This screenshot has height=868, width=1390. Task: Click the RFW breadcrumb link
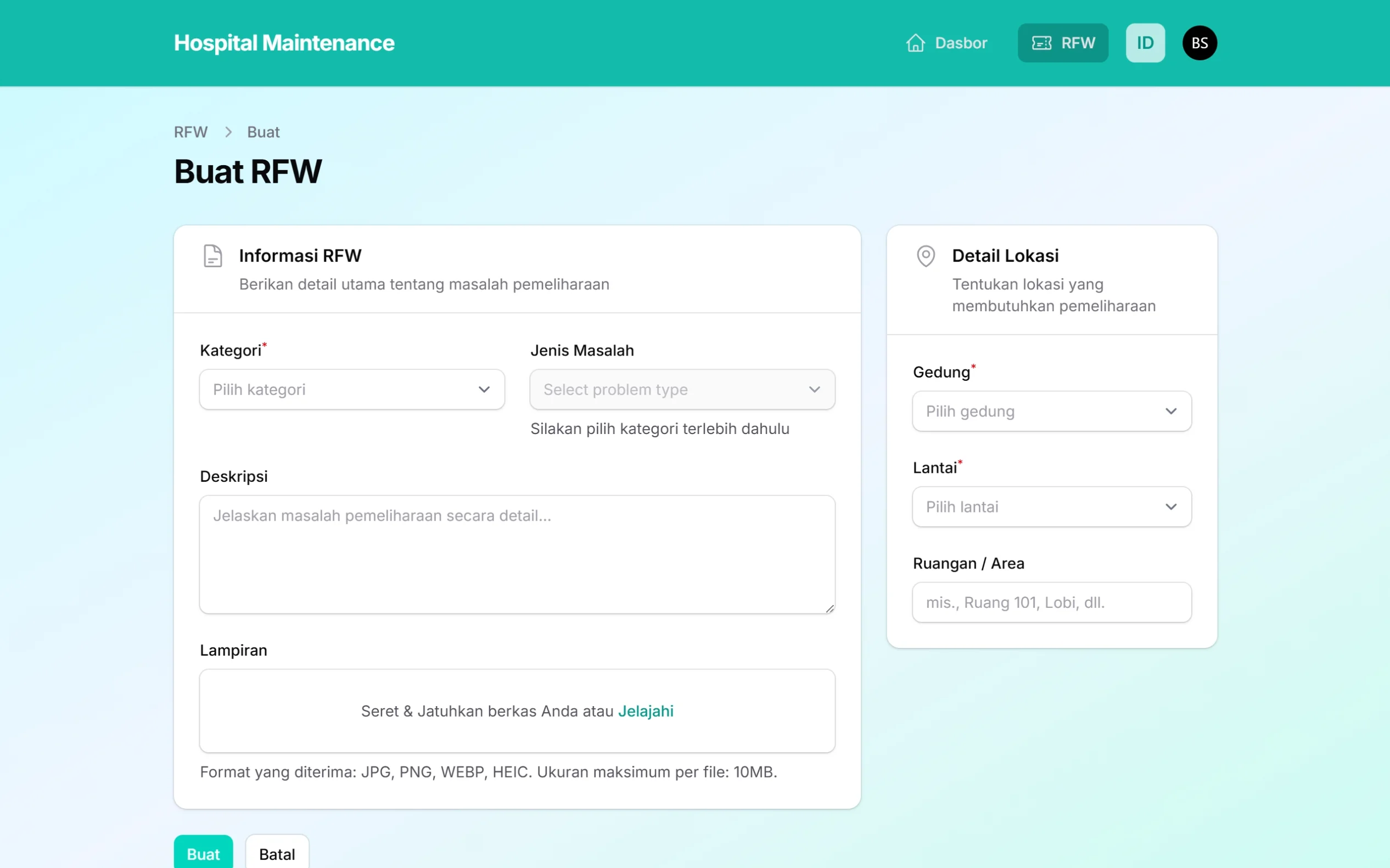[x=190, y=132]
